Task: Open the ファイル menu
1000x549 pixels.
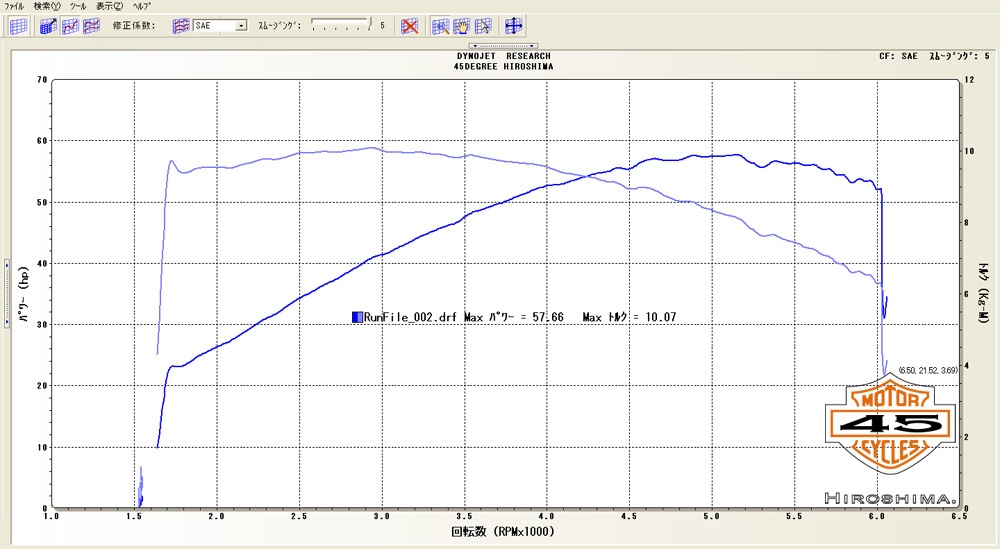Action: (15, 6)
